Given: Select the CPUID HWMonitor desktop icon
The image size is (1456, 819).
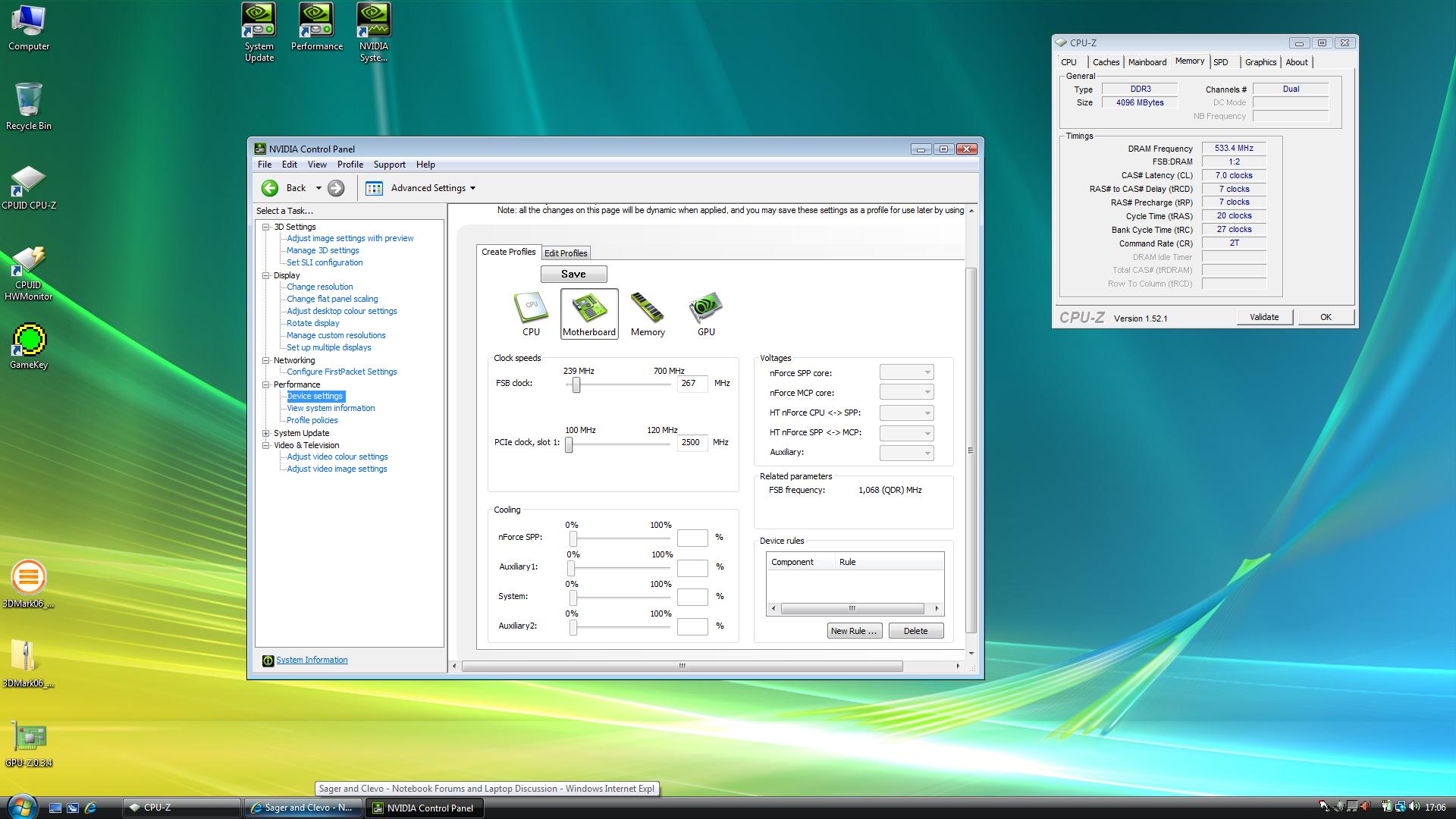Looking at the screenshot, I should 29,273.
